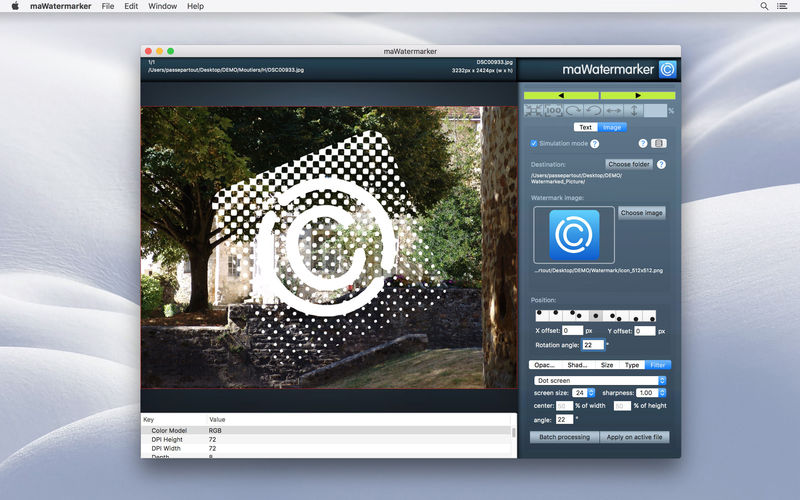Click center % of width field
The image size is (800, 500).
point(564,406)
